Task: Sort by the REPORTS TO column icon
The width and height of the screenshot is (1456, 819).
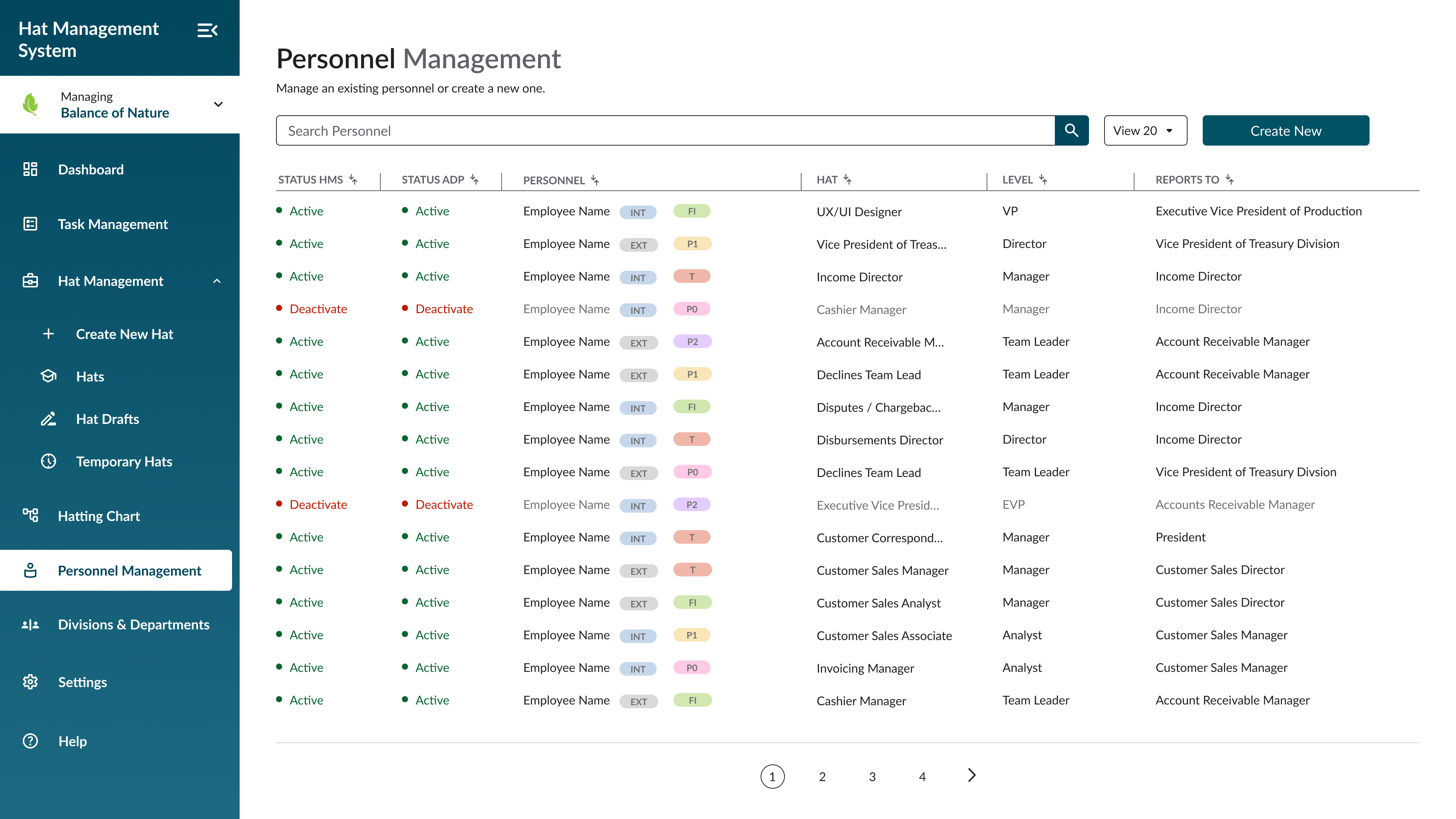Action: coord(1229,180)
